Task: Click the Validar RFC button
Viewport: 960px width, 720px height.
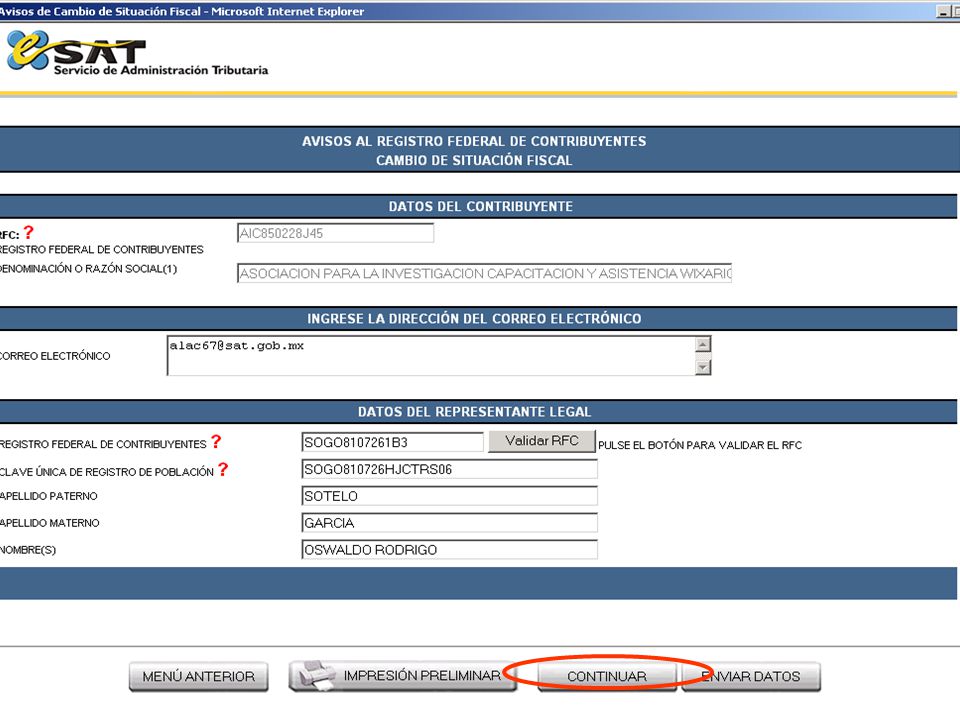Action: [542, 441]
